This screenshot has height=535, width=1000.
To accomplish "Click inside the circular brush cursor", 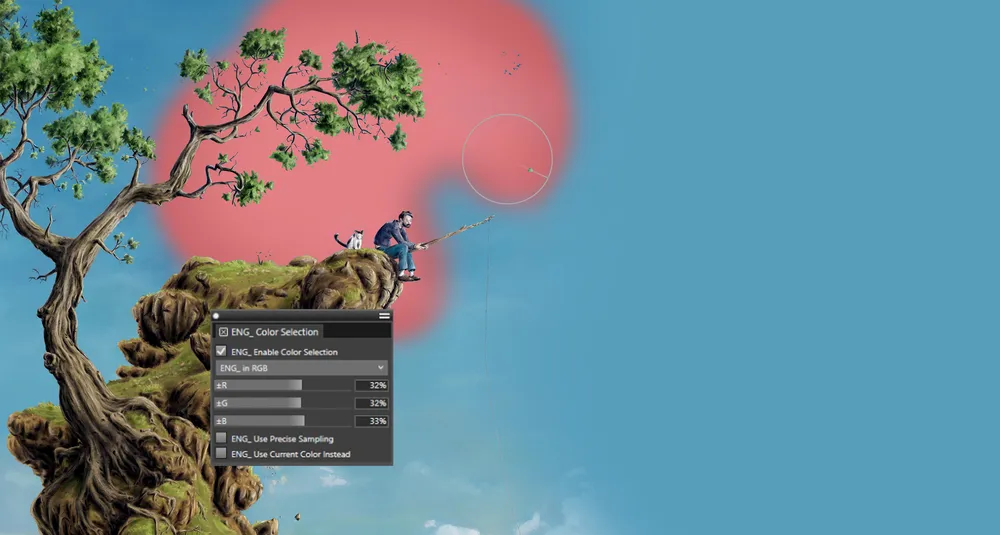I will [507, 159].
